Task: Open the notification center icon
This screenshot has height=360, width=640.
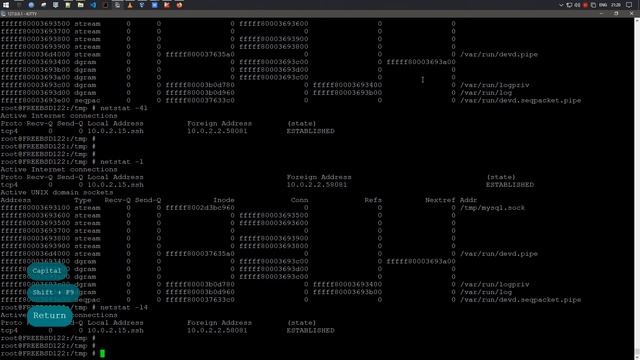Action: 629,5
